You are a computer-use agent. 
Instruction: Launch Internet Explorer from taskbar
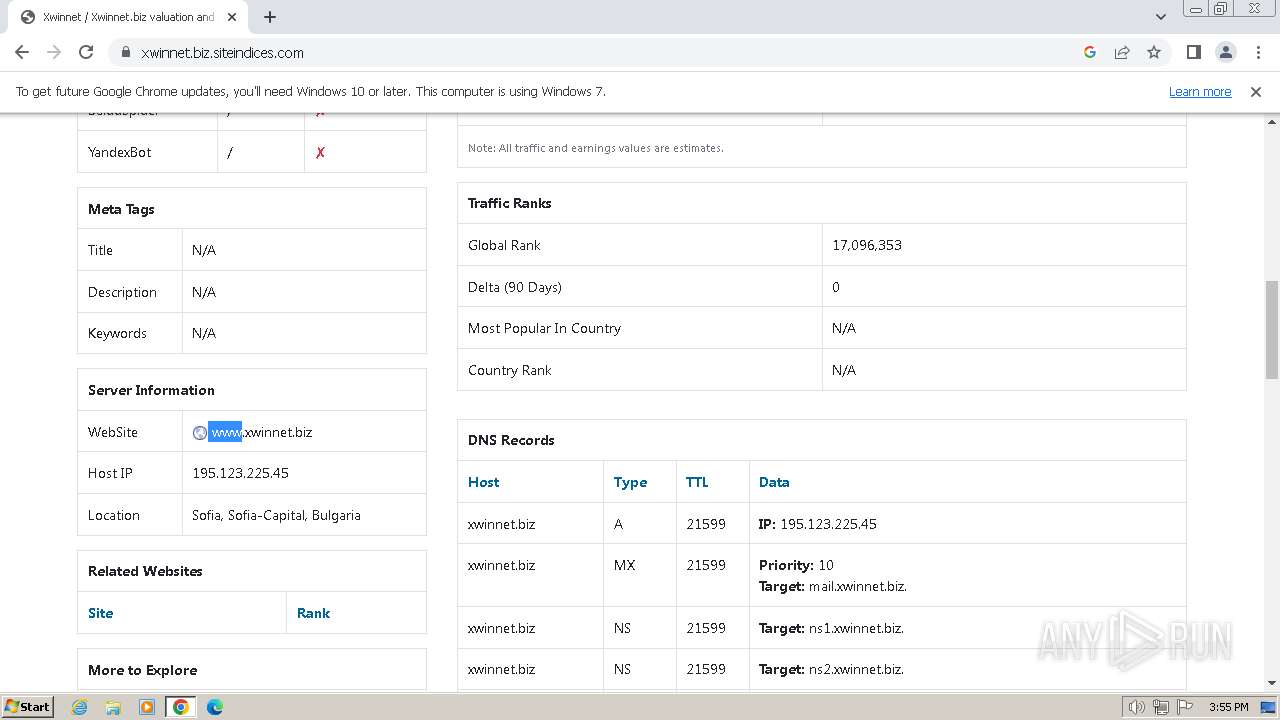tap(79, 707)
